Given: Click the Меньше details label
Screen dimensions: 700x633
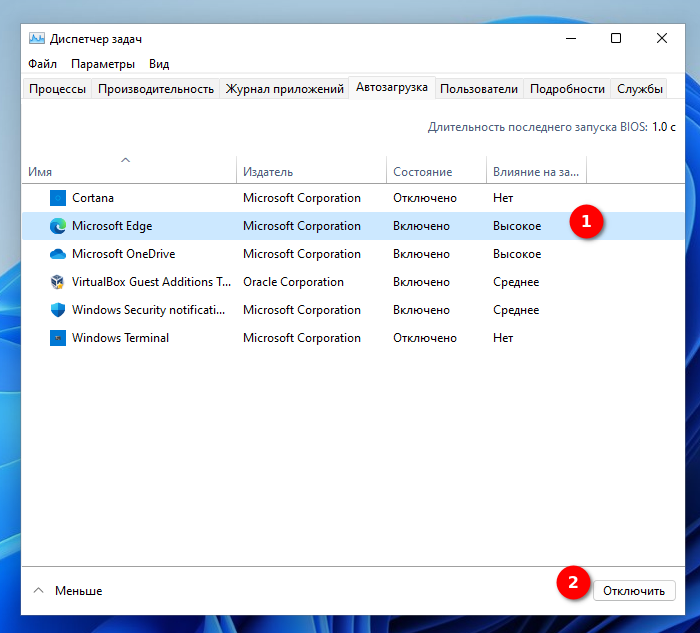Looking at the screenshot, I should click(x=79, y=591).
